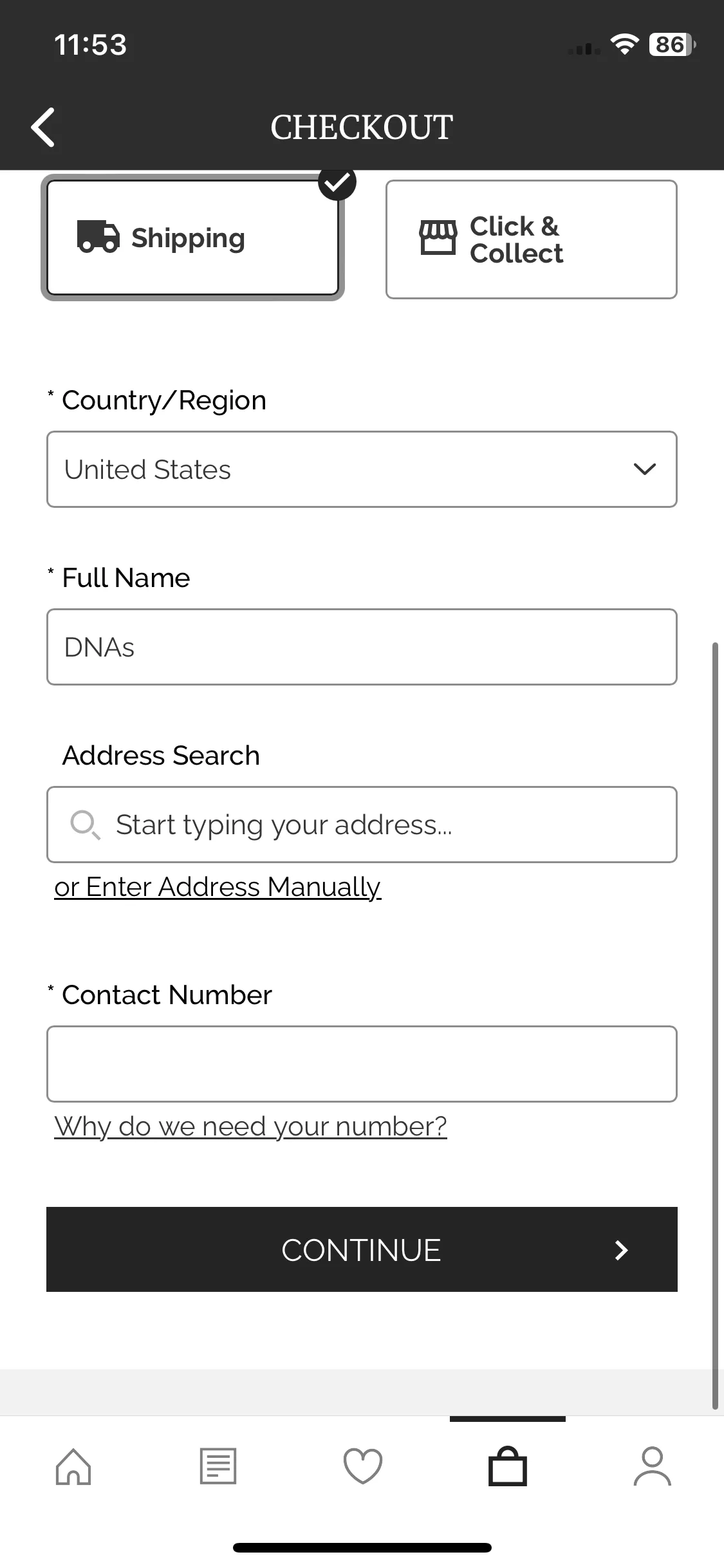The width and height of the screenshot is (724, 1568).
Task: Click the CONTINUE button
Action: coord(362,1249)
